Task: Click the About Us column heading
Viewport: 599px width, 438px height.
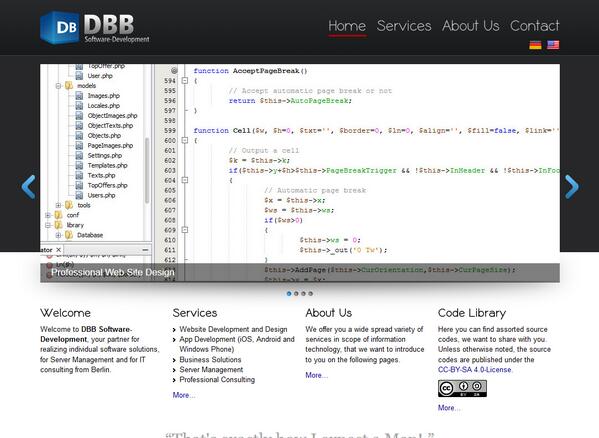Action: pyautogui.click(x=329, y=313)
